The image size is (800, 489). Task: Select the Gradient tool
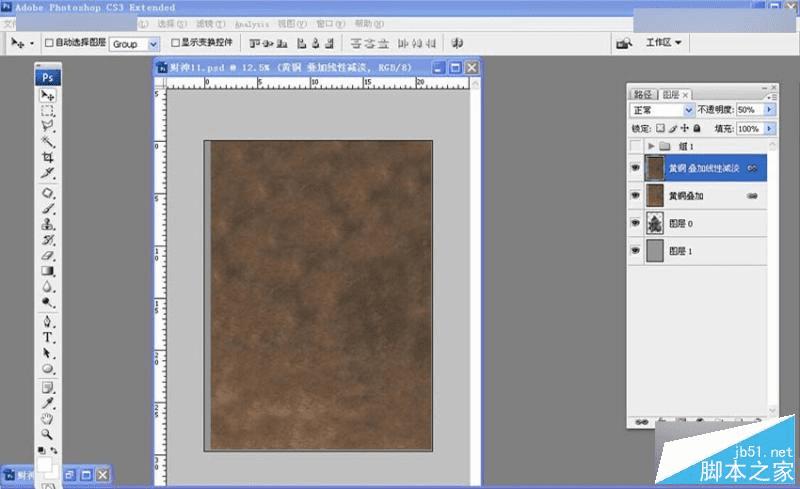point(47,270)
